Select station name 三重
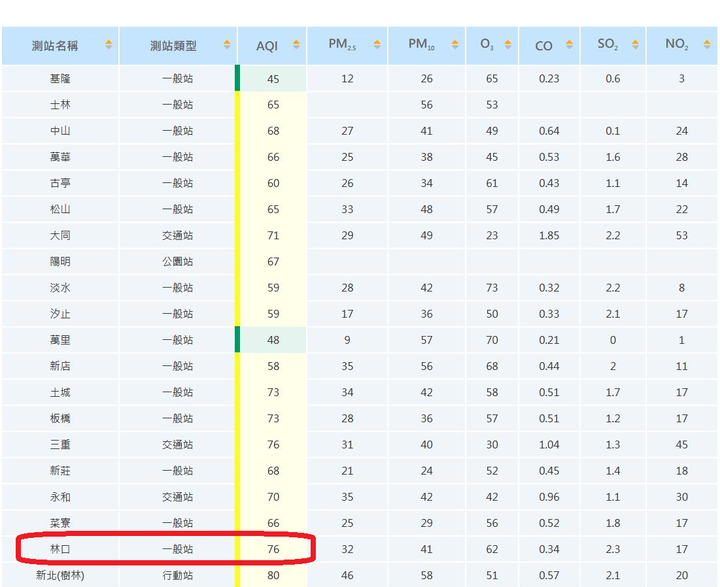 click(60, 445)
